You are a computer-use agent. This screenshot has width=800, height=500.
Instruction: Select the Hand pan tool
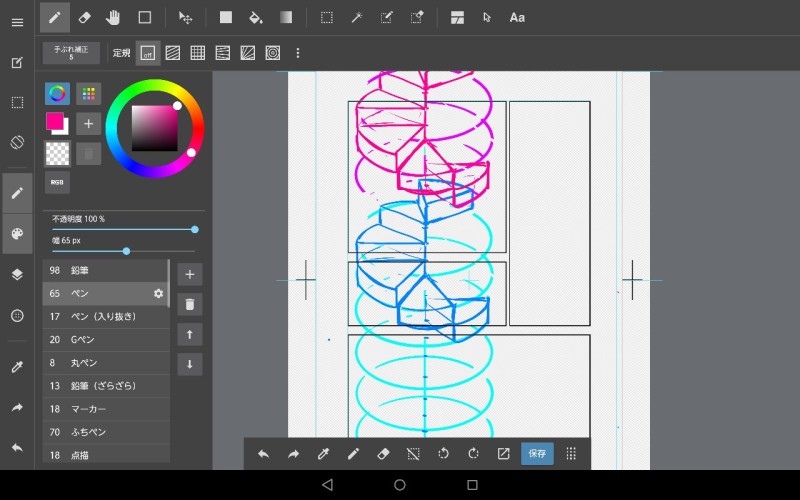pos(114,17)
